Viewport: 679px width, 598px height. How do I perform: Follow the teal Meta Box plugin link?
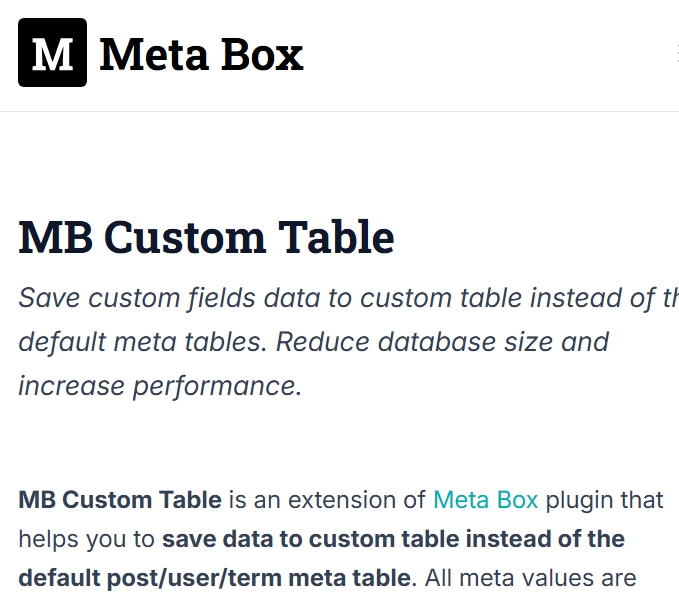pyautogui.click(x=485, y=500)
